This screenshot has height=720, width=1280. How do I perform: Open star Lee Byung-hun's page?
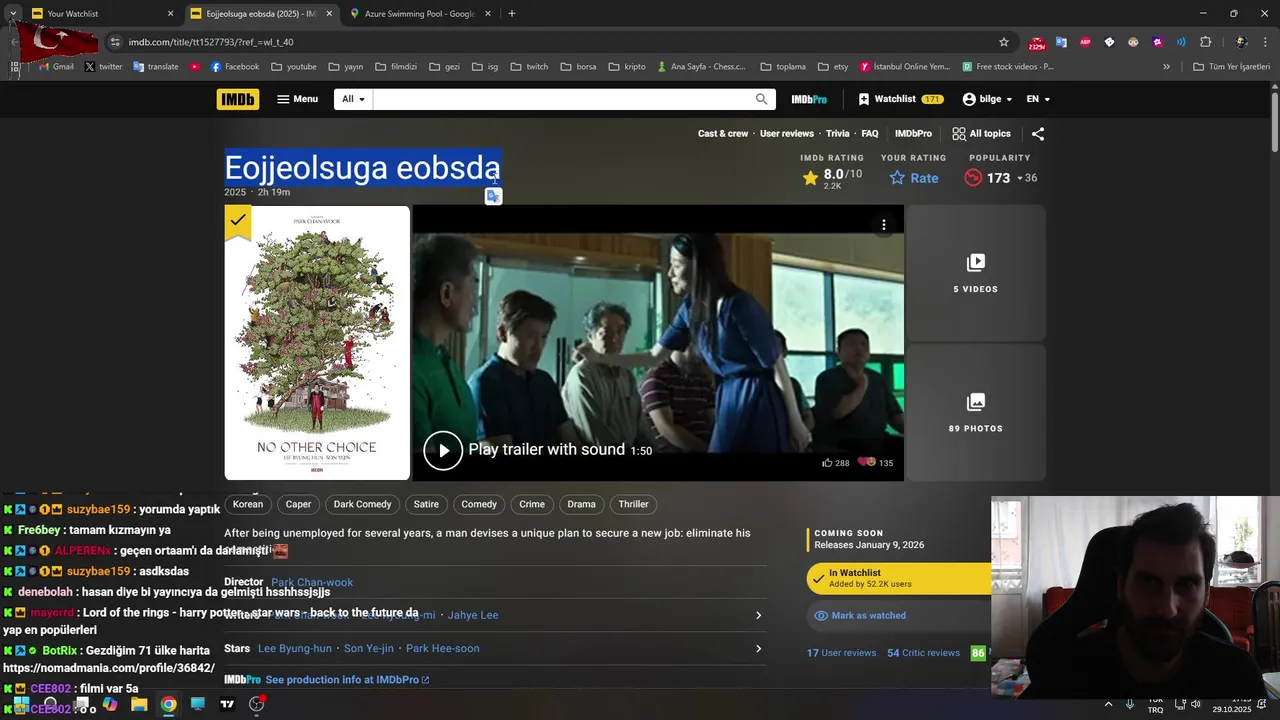coord(295,648)
